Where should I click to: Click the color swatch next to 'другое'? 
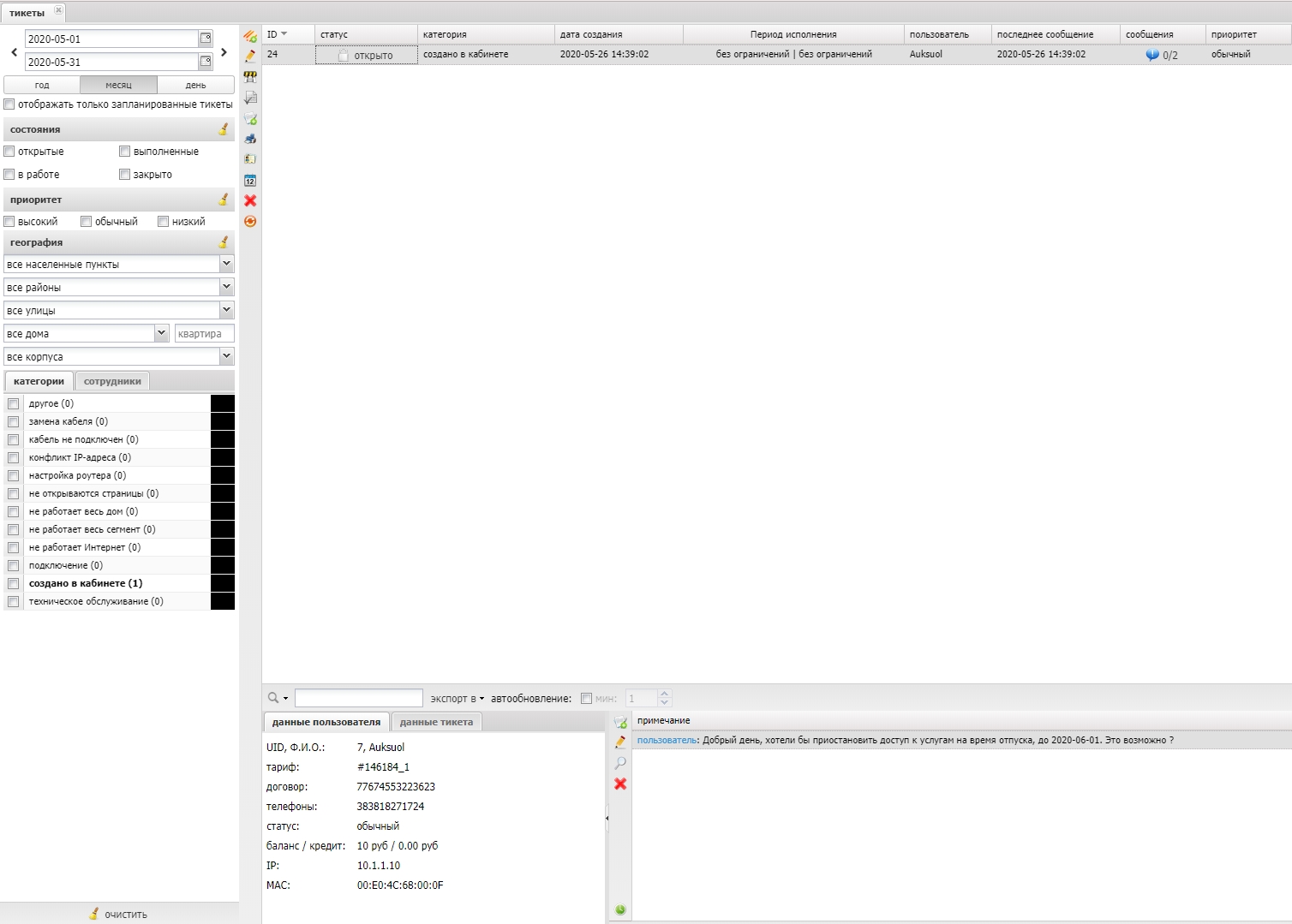(x=223, y=403)
